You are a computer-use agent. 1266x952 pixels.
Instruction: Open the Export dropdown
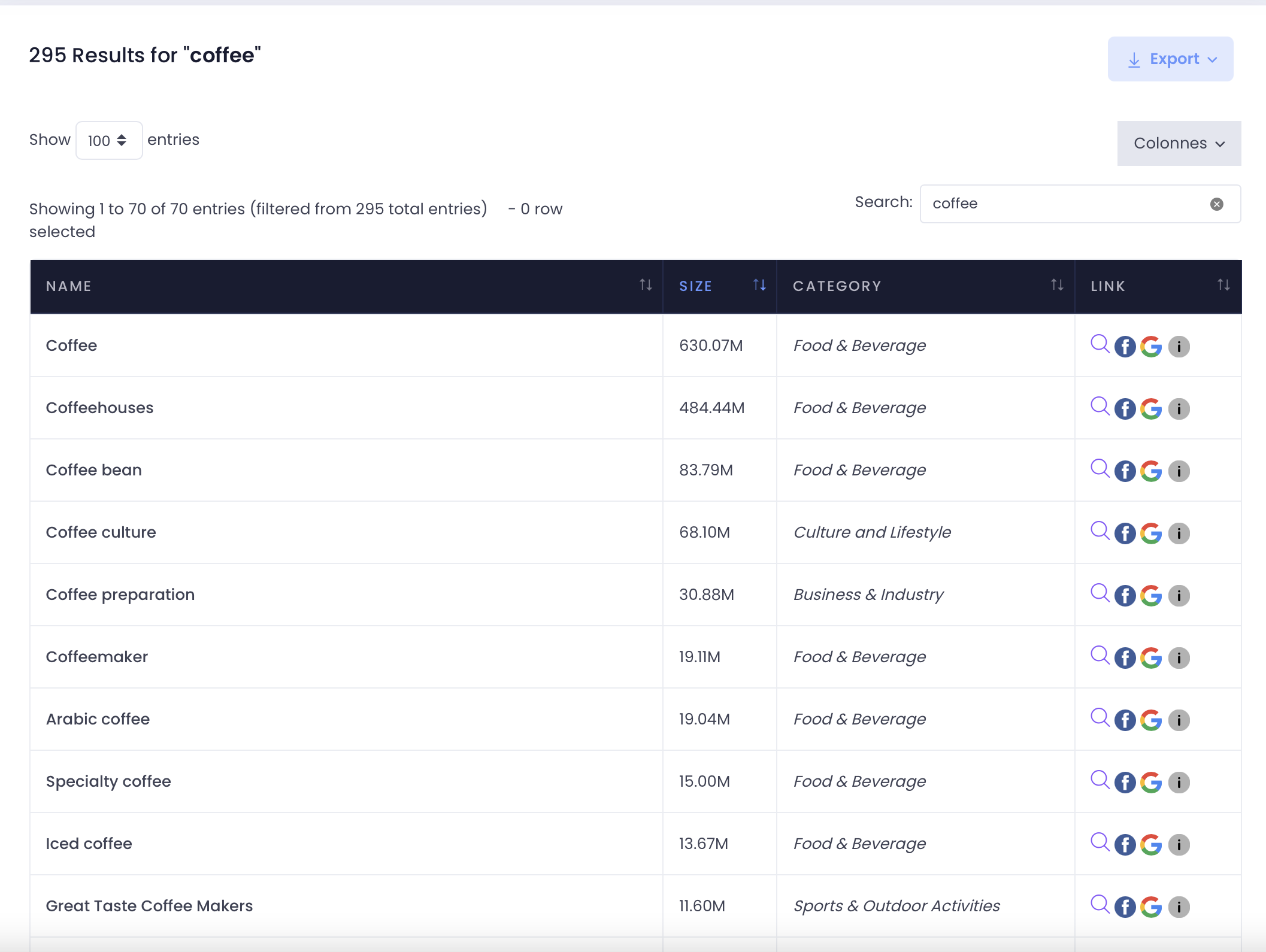click(x=1170, y=59)
